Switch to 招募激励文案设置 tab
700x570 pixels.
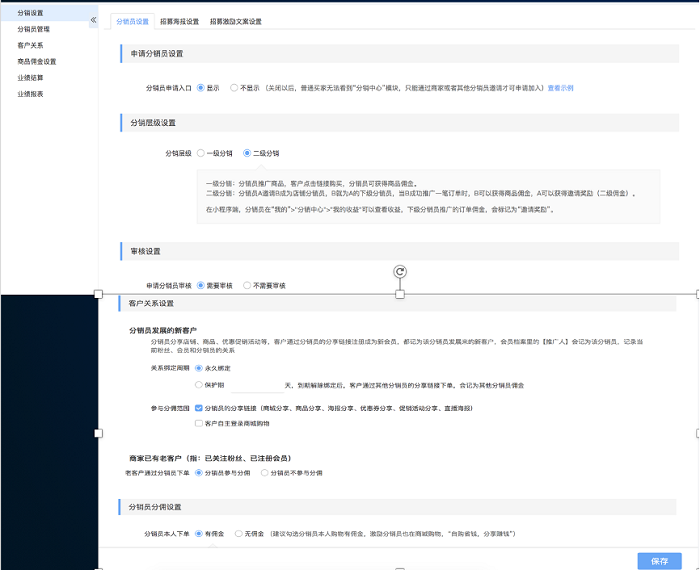[236, 21]
